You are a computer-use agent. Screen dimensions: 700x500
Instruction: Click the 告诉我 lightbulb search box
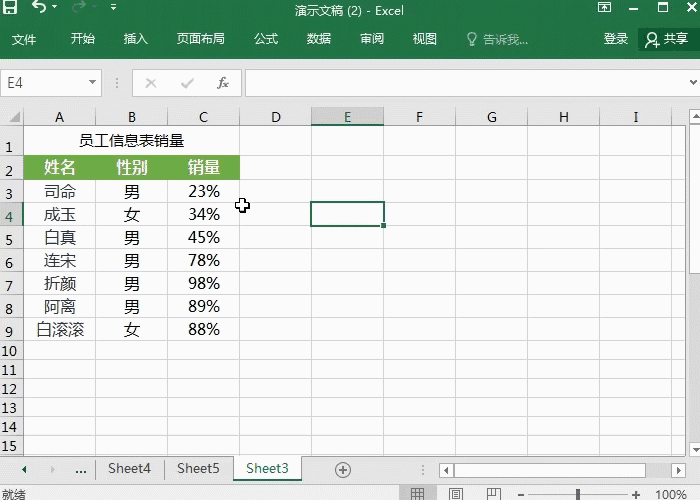[497, 39]
